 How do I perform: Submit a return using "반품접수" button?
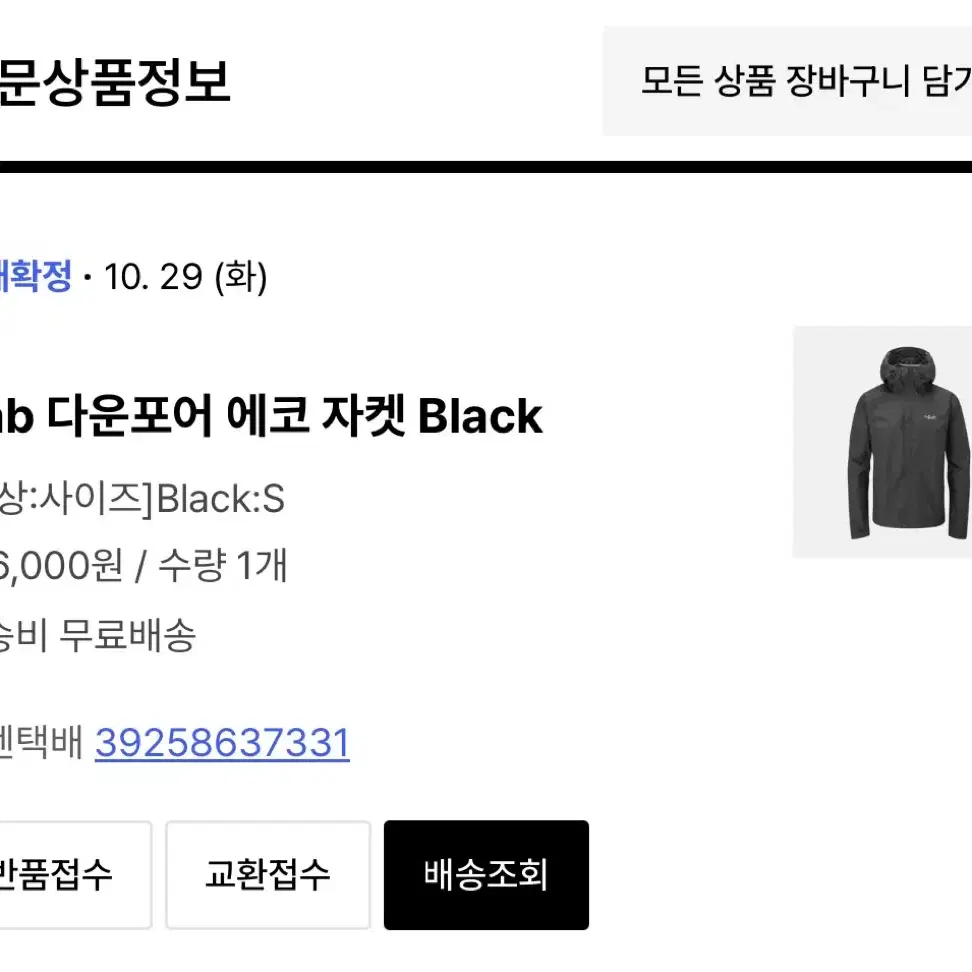(60, 874)
